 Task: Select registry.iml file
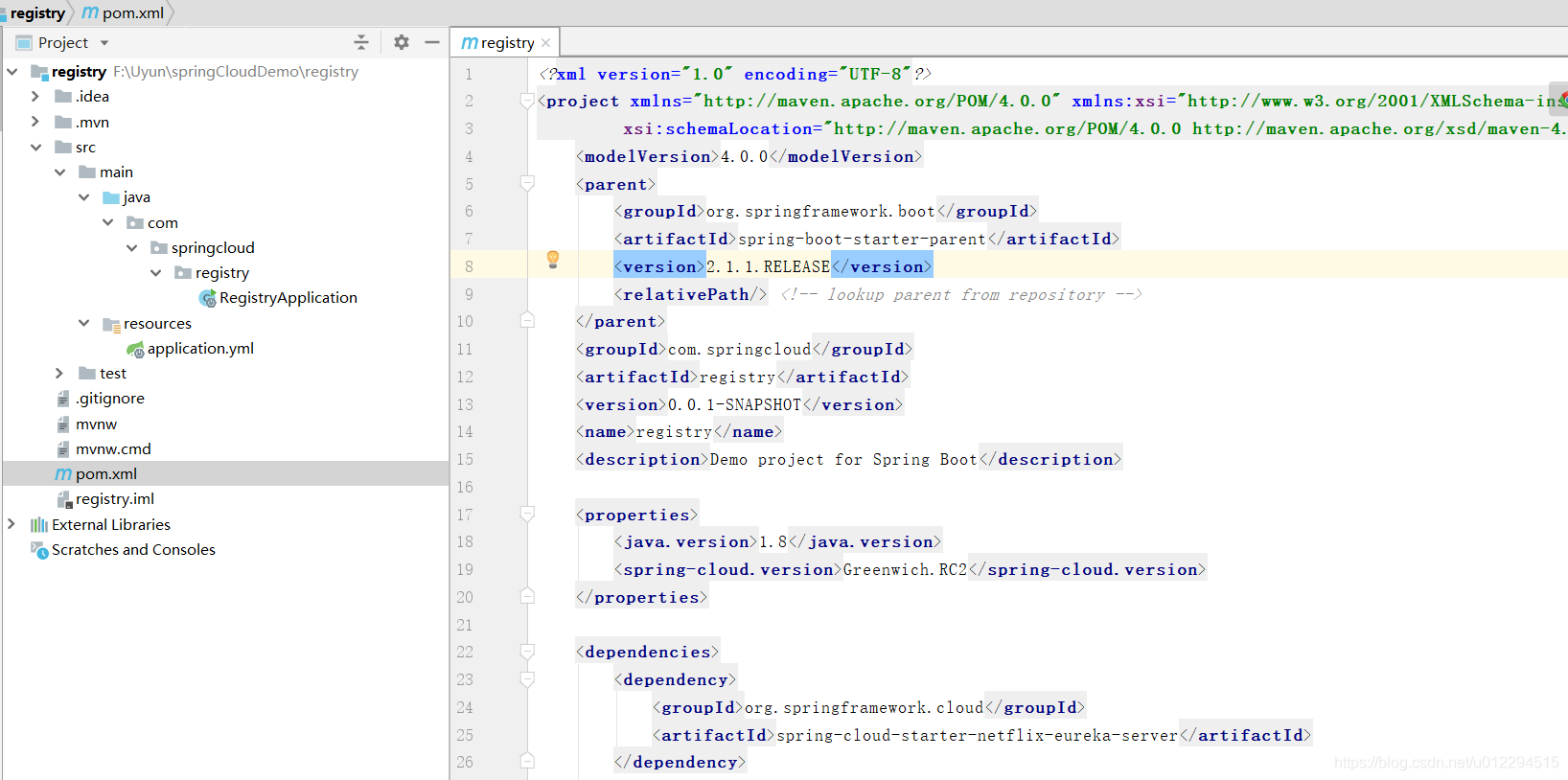[115, 499]
